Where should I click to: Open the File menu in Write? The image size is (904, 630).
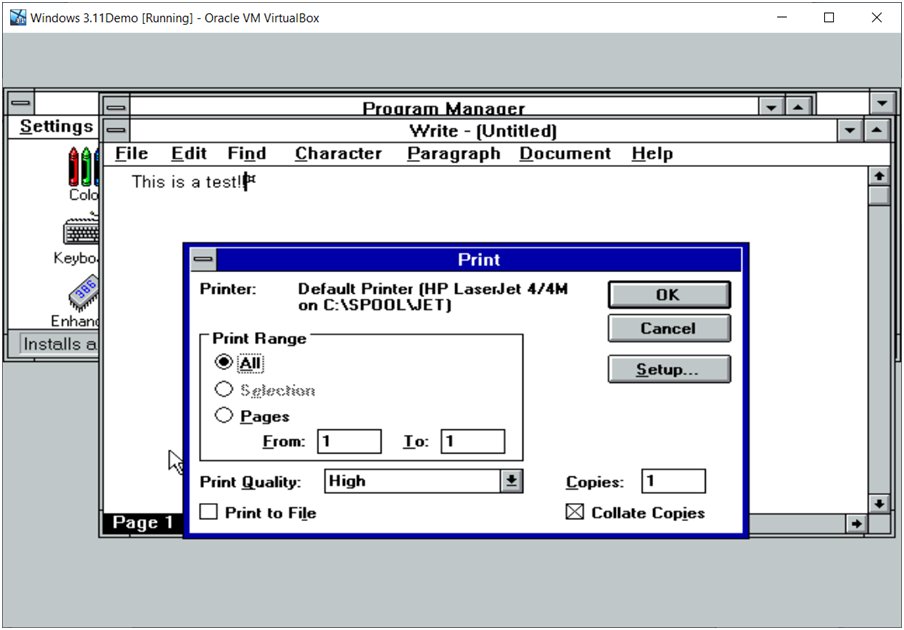(x=131, y=153)
